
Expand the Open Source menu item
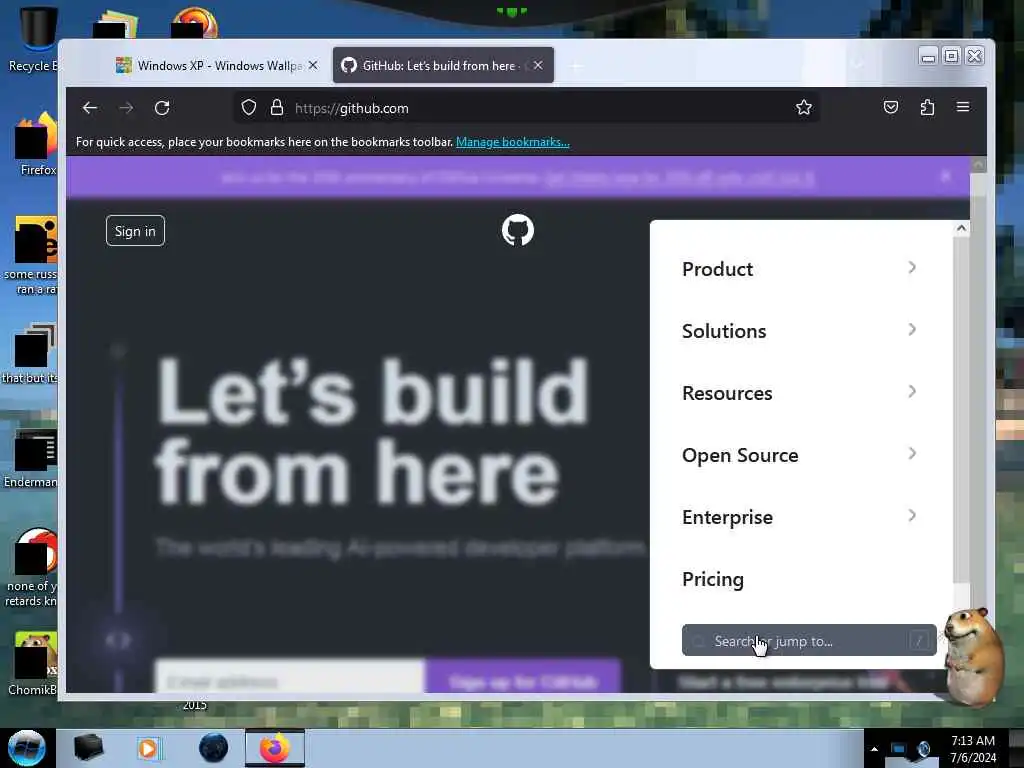(800, 455)
